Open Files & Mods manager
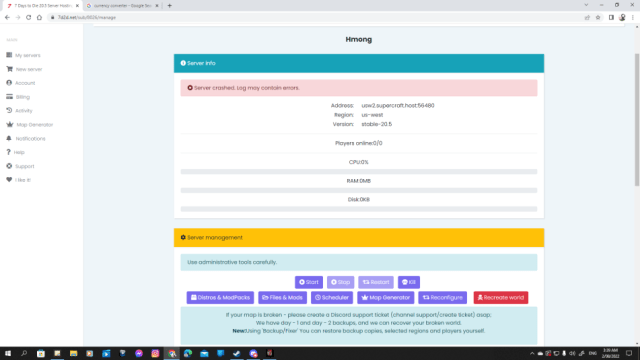Viewport: 640px width, 360px height. tap(282, 298)
